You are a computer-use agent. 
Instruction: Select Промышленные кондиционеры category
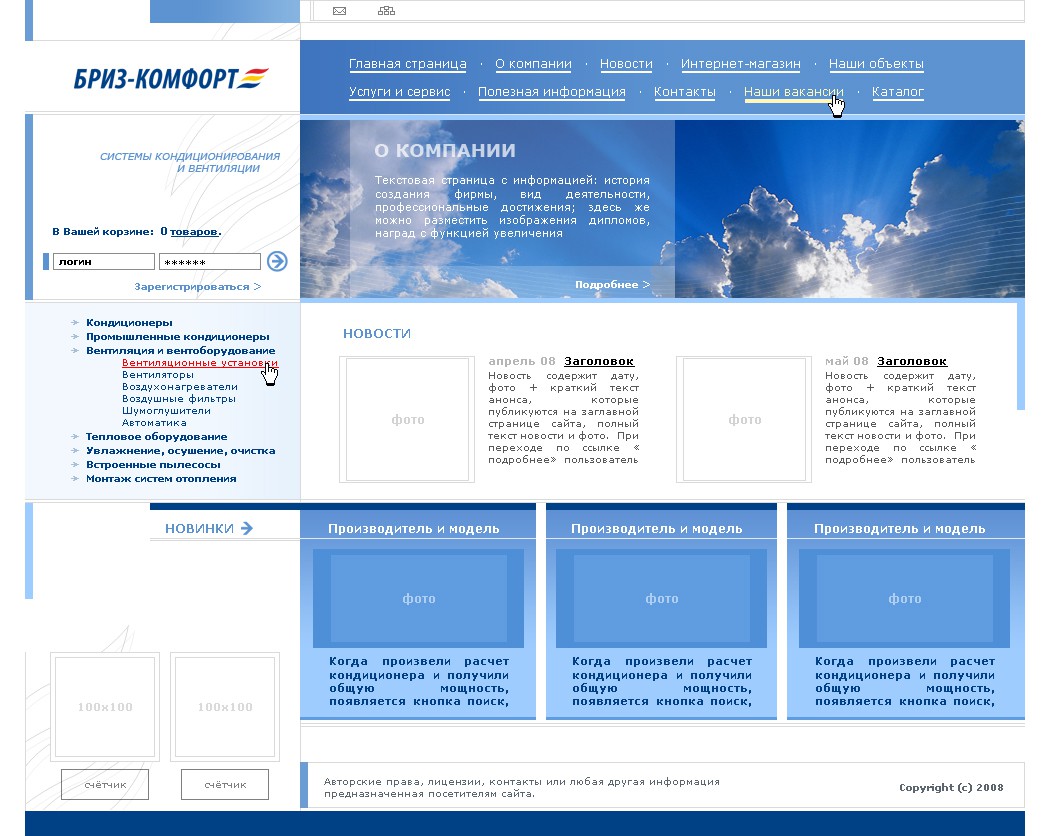coord(177,337)
